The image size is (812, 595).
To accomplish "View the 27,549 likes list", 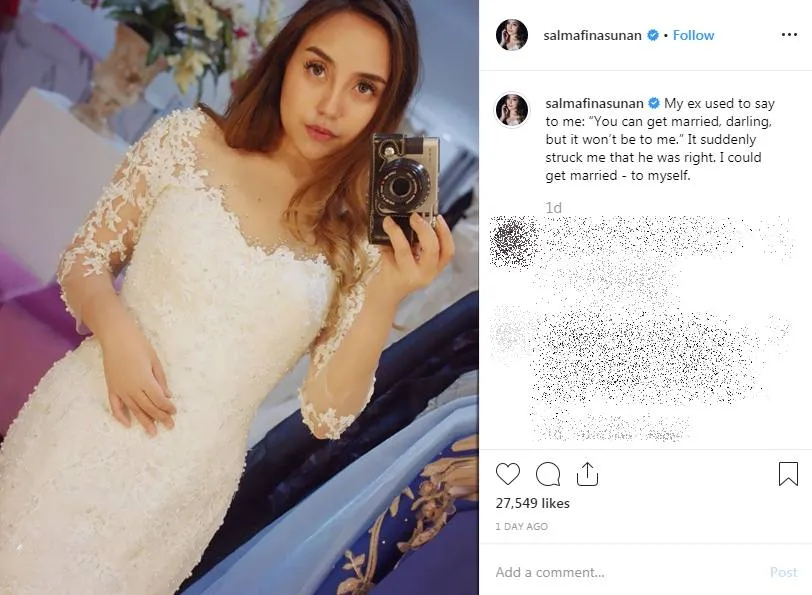I will [x=532, y=503].
